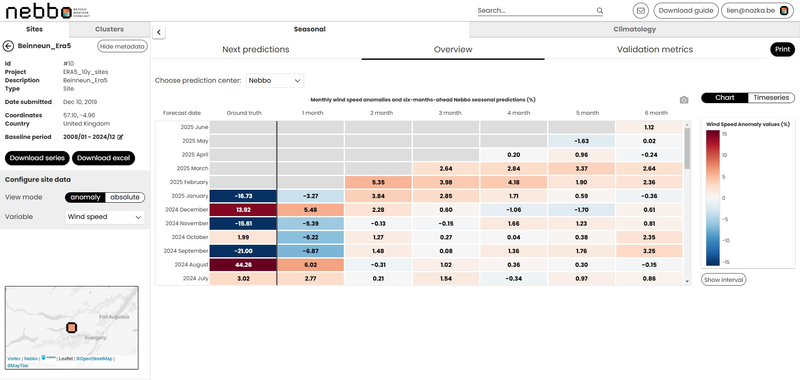Collapse the sidebar with the chevron button
Screen dimensions: 800x380
159,32
